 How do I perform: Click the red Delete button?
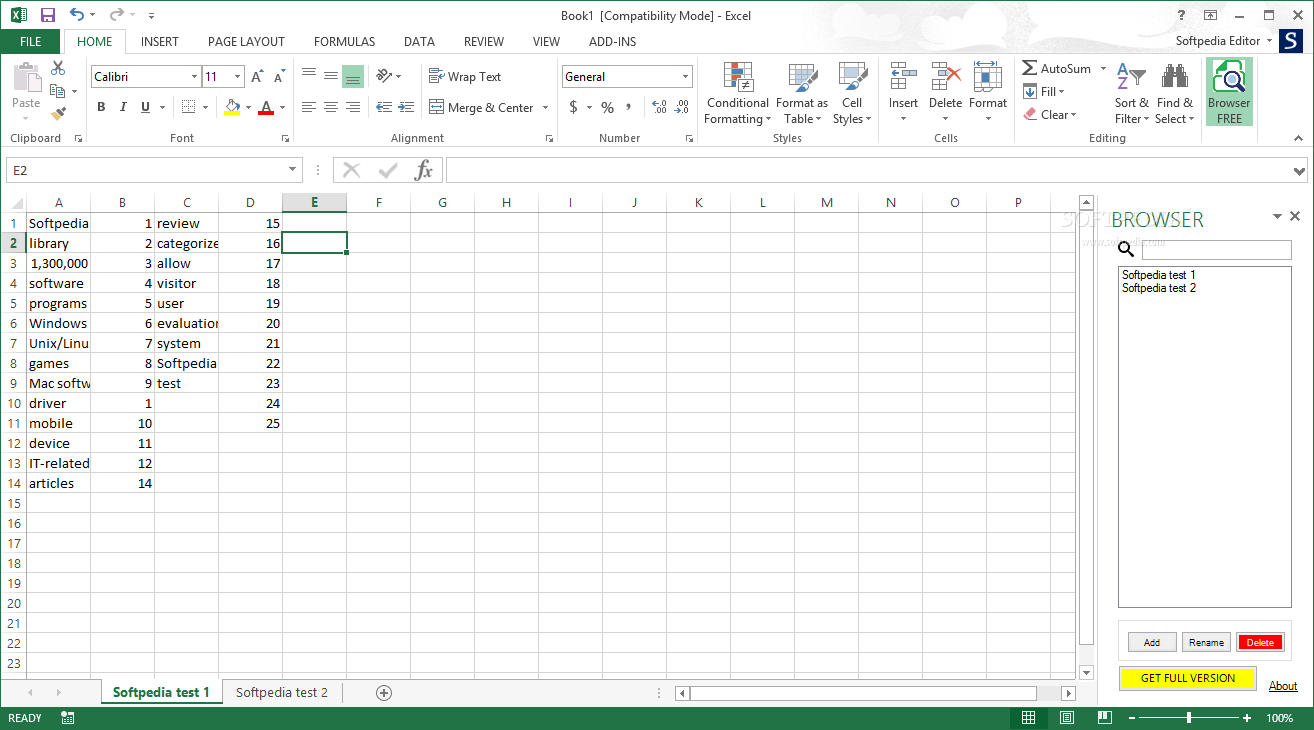point(1260,643)
